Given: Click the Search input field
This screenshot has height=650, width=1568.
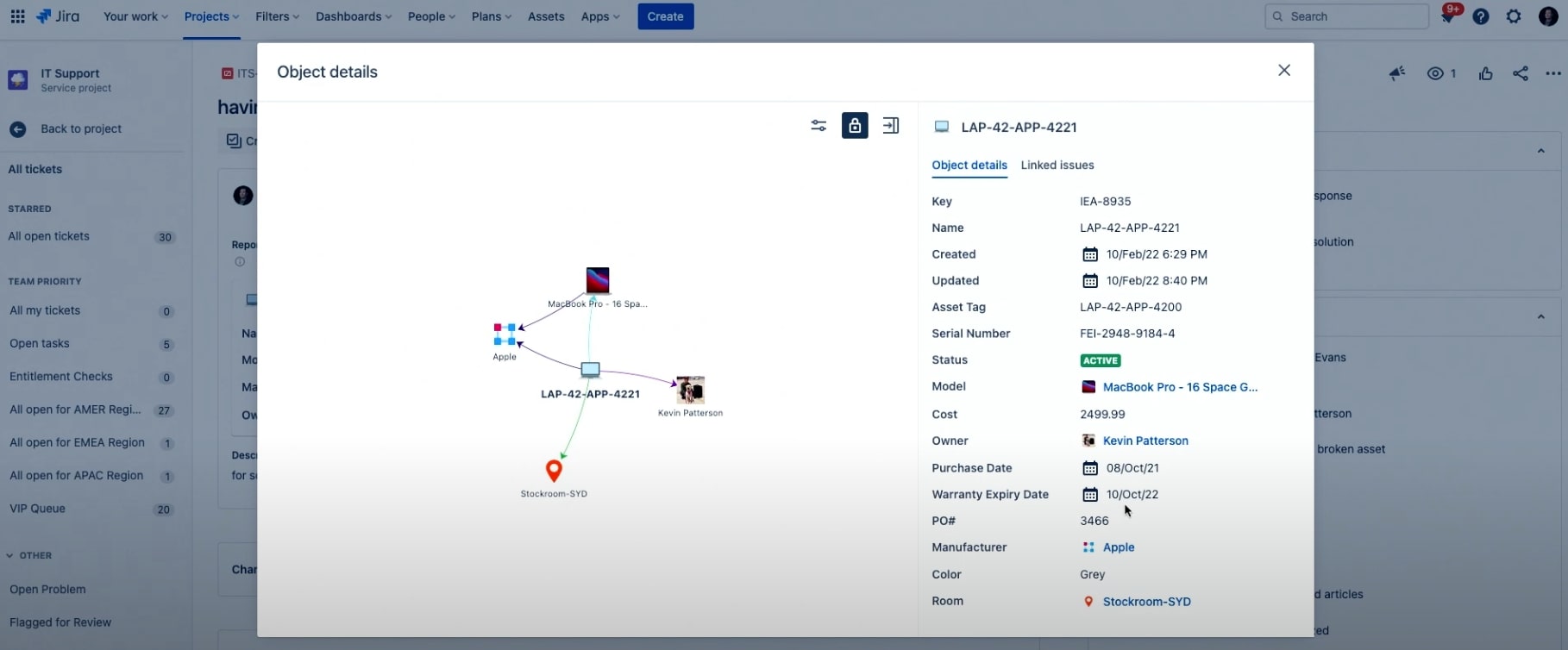Looking at the screenshot, I should [1346, 16].
